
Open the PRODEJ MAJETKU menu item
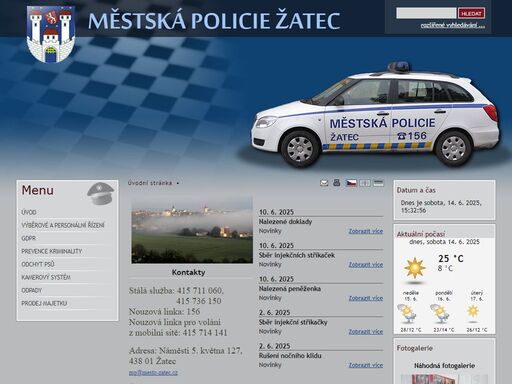44,303
